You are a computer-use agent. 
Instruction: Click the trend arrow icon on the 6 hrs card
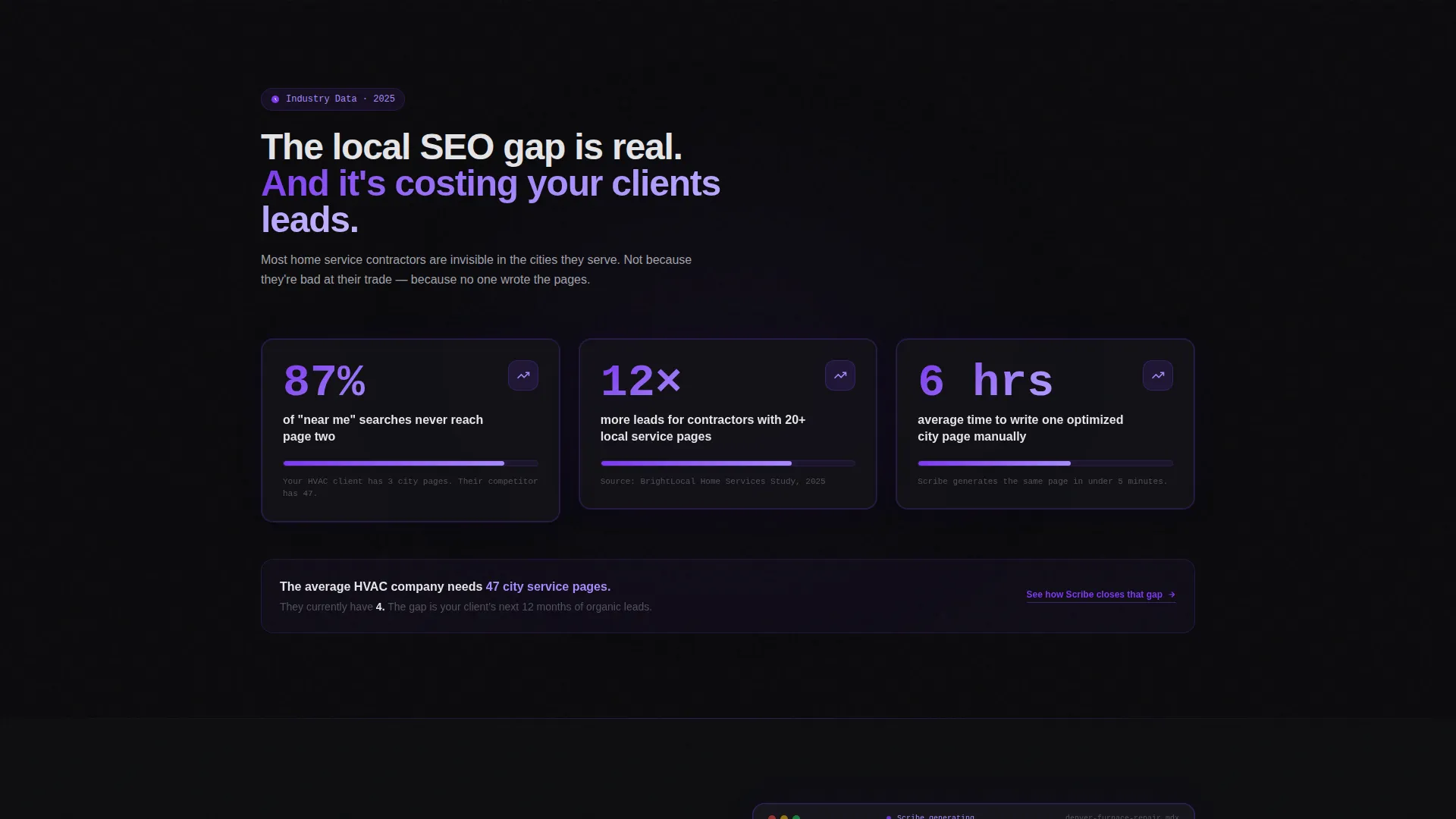pyautogui.click(x=1158, y=375)
